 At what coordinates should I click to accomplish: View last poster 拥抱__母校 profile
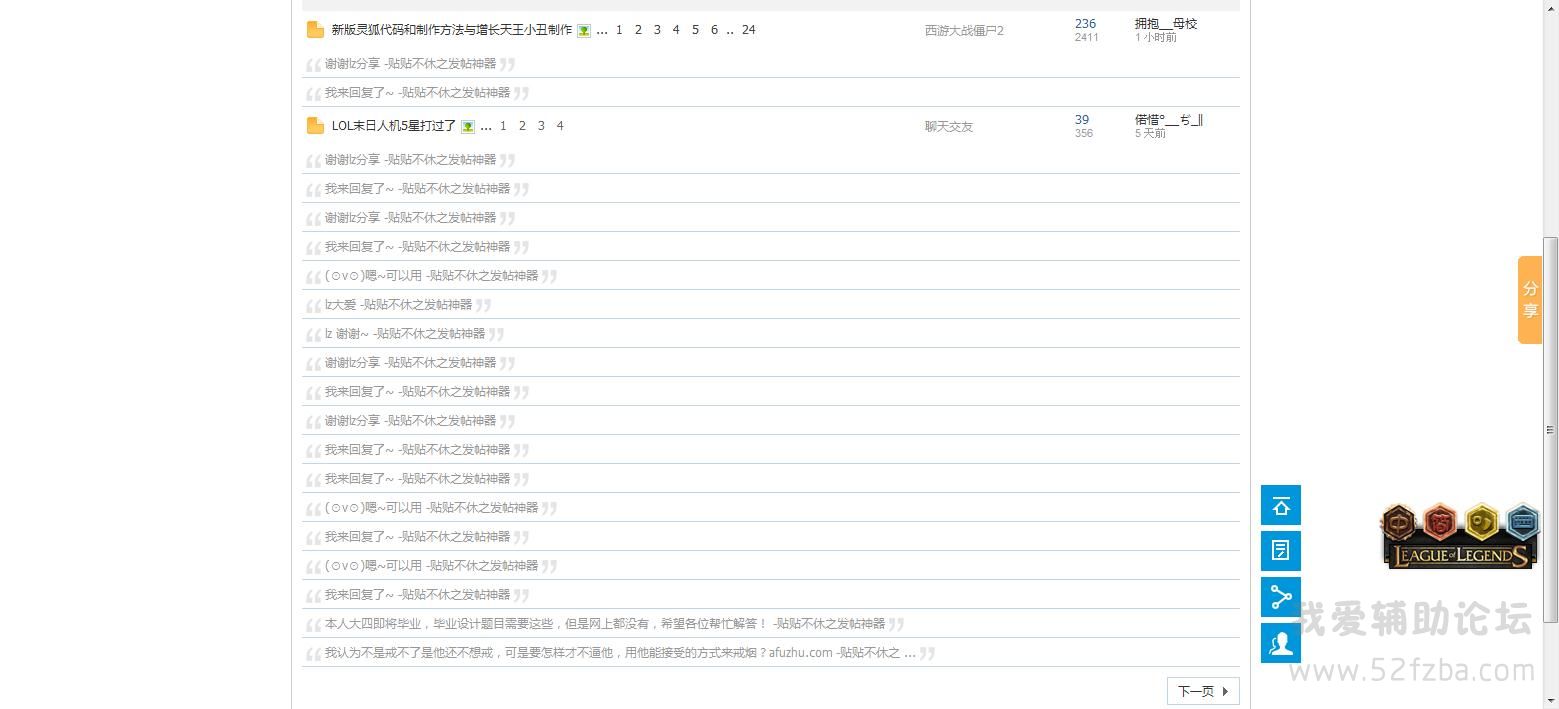coord(1165,24)
